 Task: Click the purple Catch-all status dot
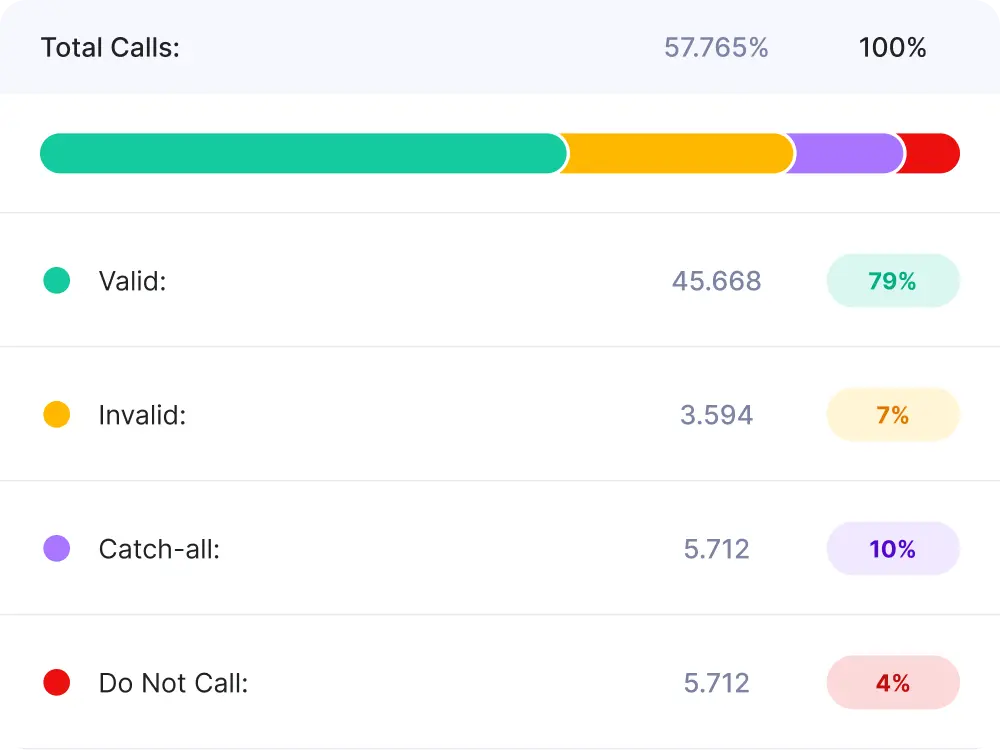(x=57, y=548)
